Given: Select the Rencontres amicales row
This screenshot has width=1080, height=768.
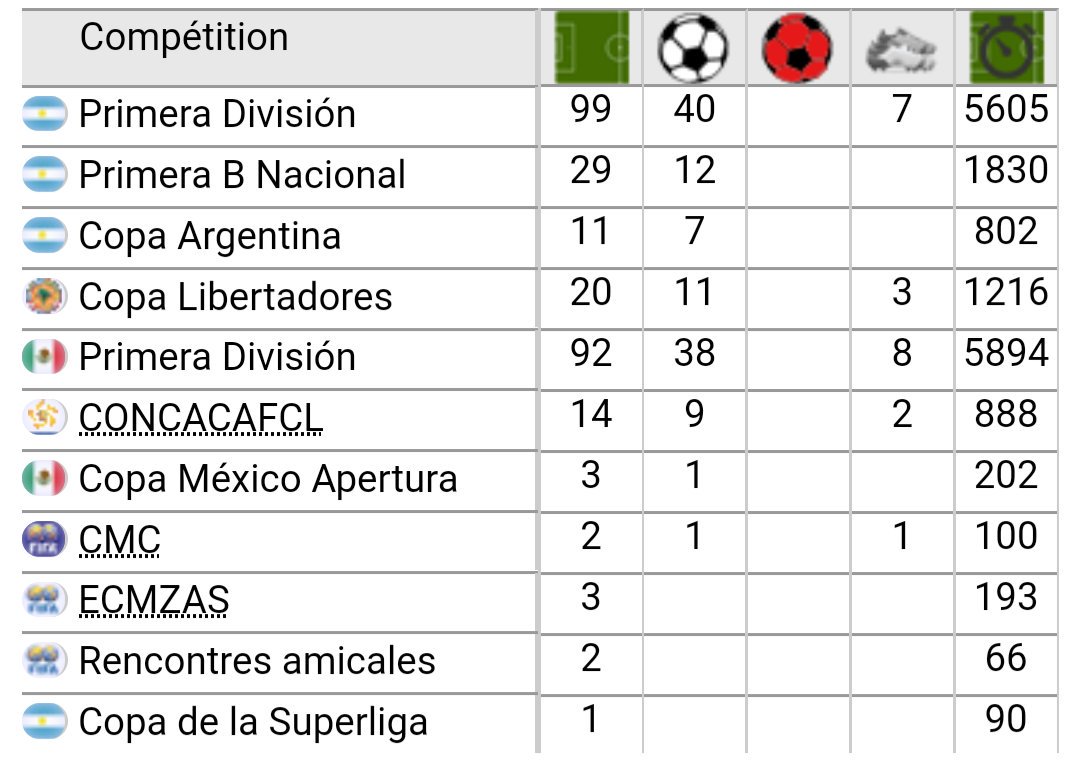Looking at the screenshot, I should (x=539, y=661).
